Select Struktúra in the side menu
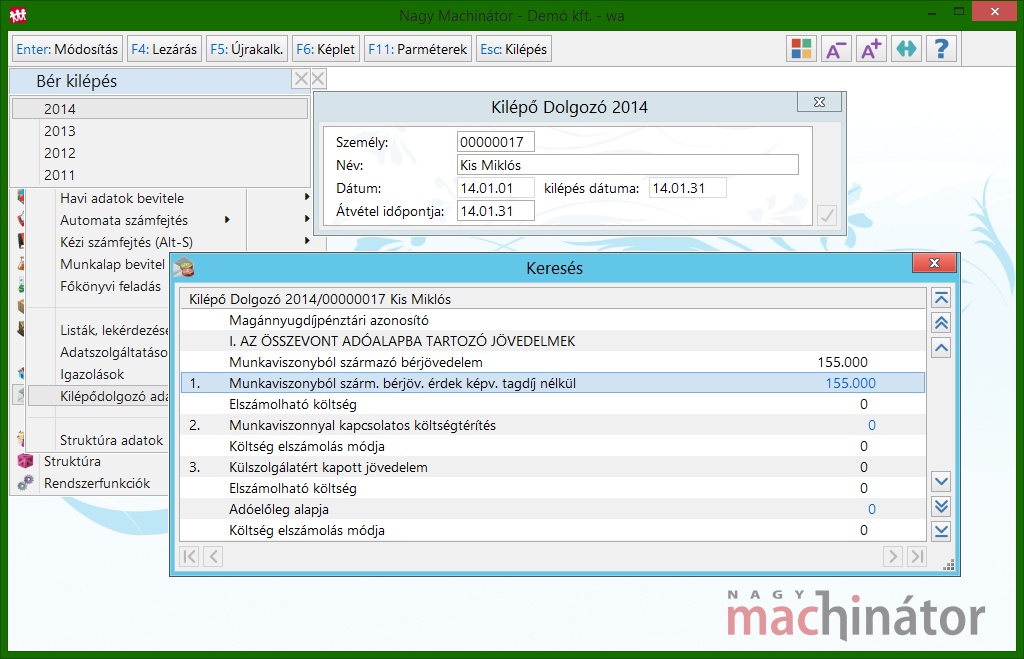This screenshot has width=1024, height=659. [x=72, y=461]
